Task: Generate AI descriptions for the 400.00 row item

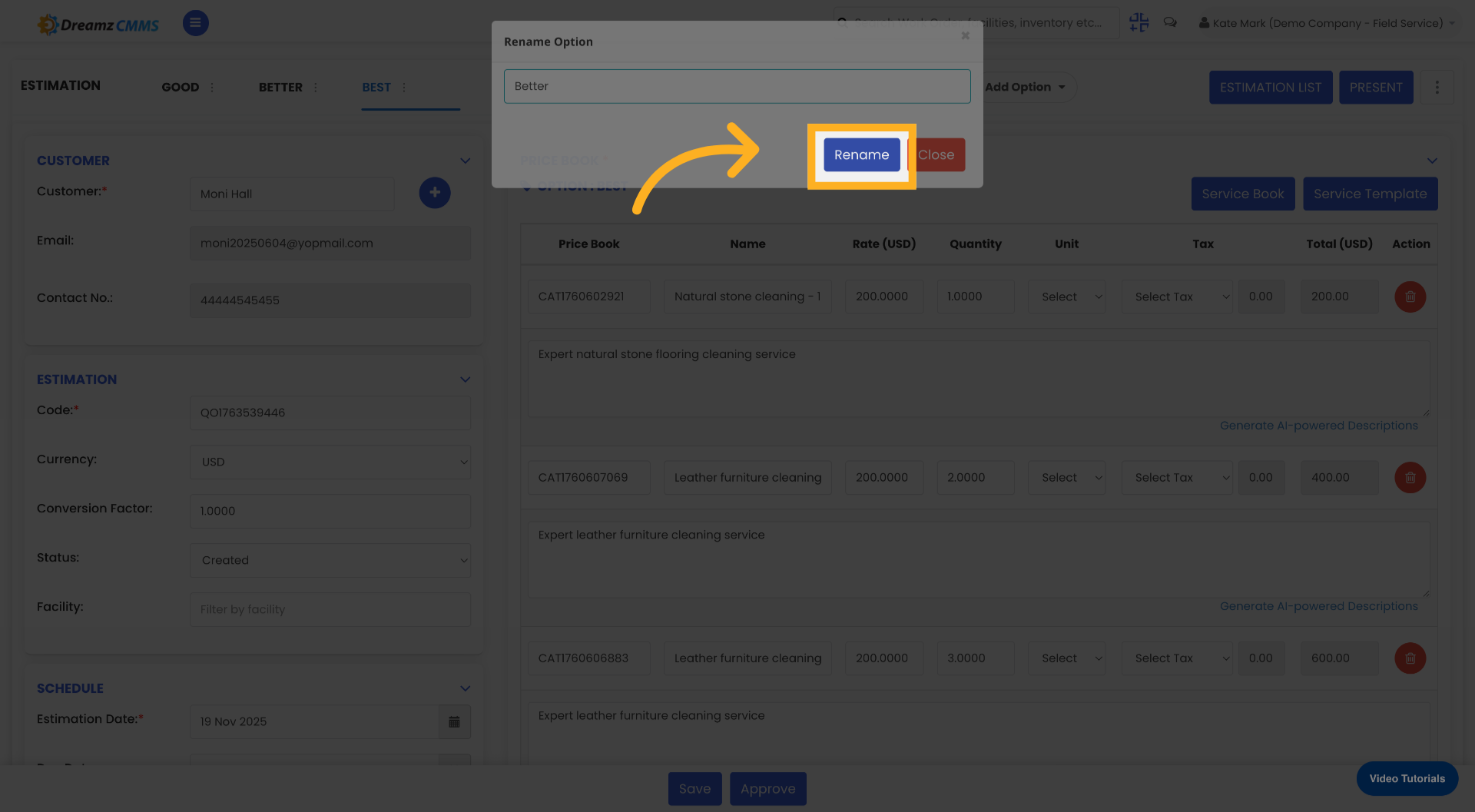Action: (x=1318, y=606)
